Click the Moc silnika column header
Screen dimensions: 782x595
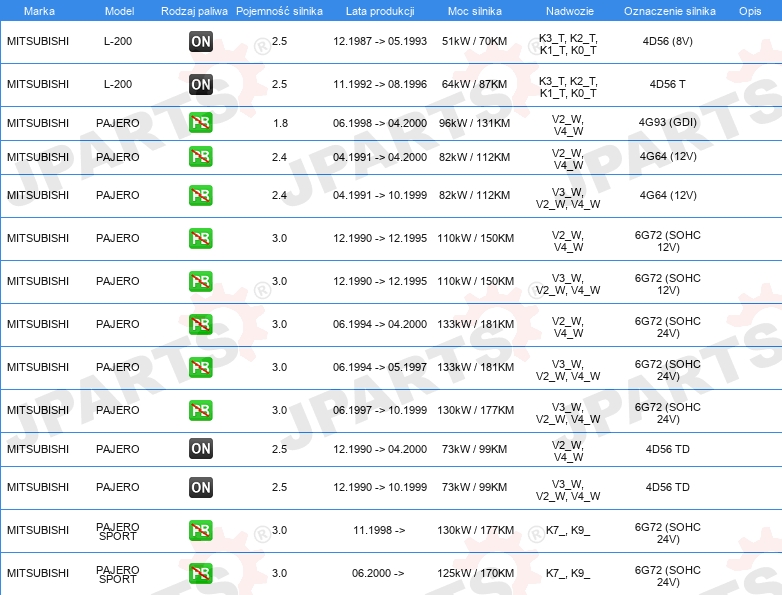click(474, 11)
